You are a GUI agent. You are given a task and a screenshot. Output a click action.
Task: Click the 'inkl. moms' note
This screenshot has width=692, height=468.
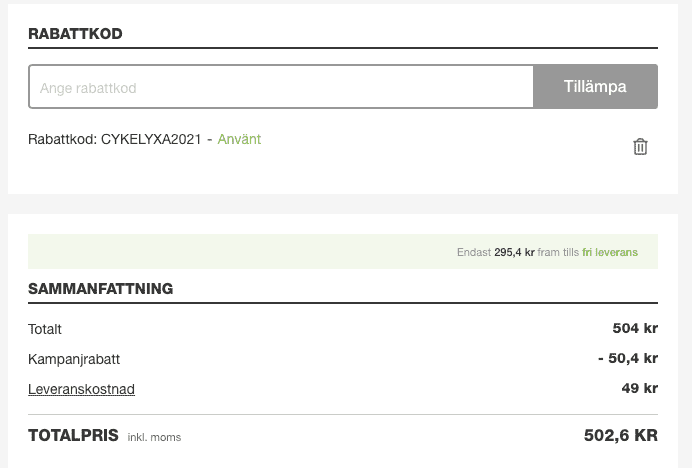click(154, 437)
